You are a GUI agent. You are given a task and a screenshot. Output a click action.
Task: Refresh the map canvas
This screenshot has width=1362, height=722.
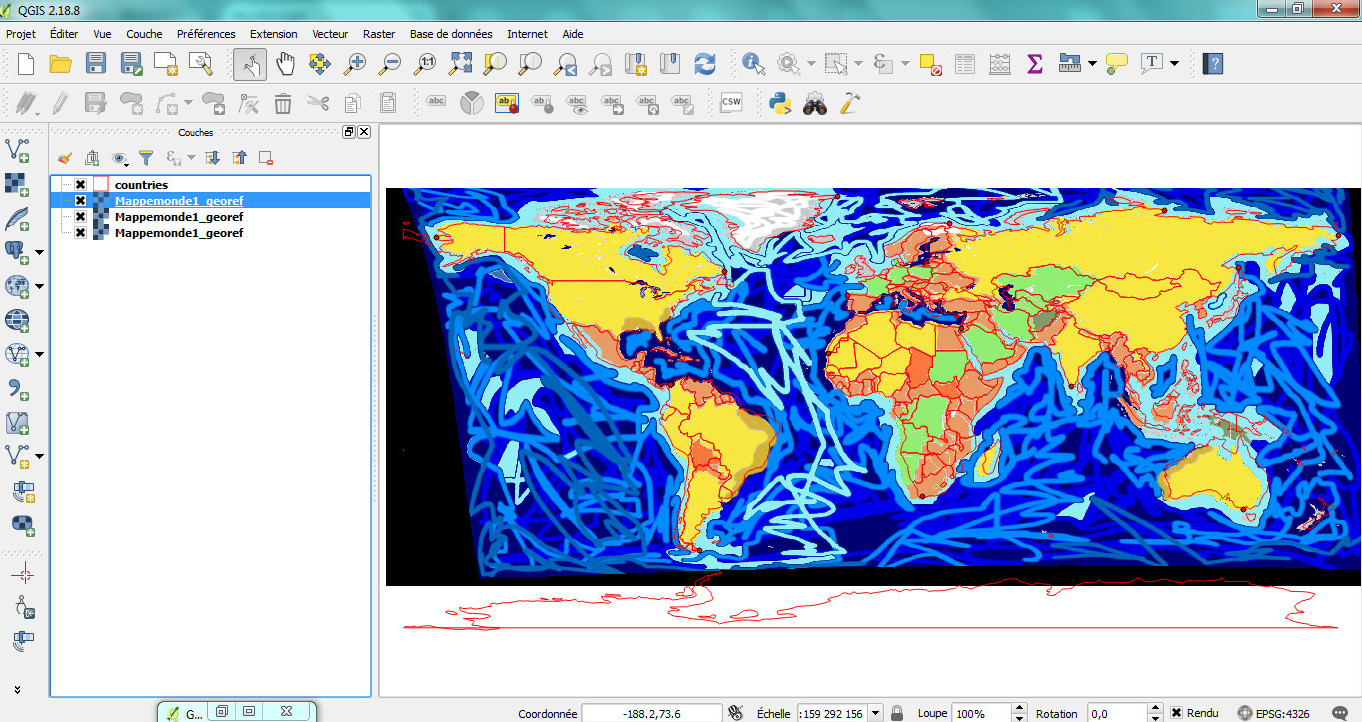(705, 64)
